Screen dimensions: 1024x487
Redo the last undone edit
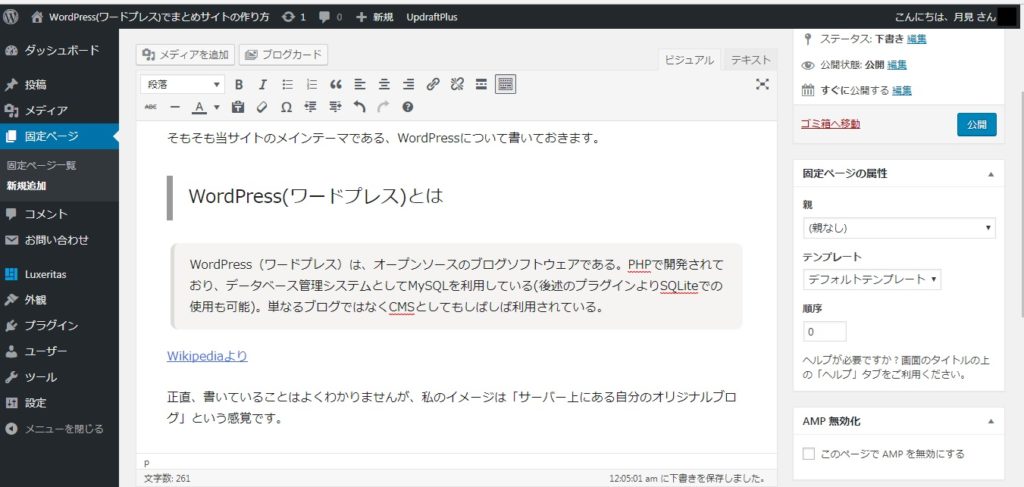383,107
